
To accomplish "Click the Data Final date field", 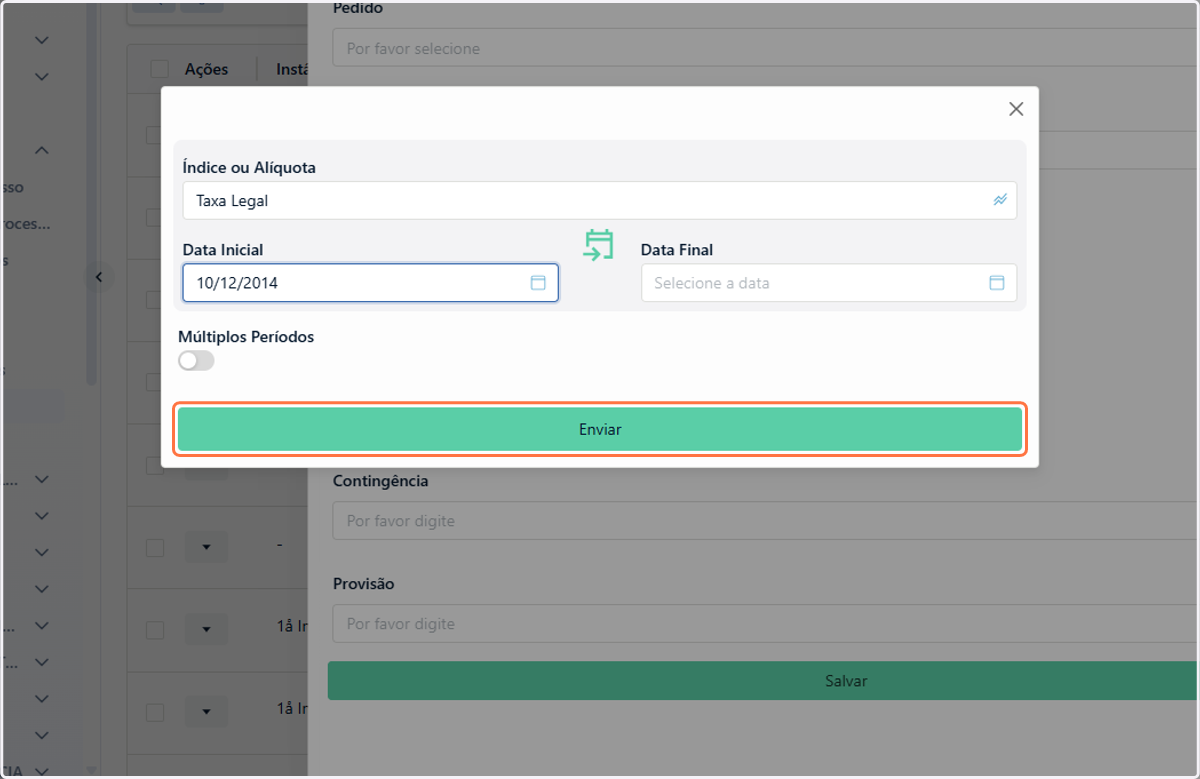I will tap(828, 283).
